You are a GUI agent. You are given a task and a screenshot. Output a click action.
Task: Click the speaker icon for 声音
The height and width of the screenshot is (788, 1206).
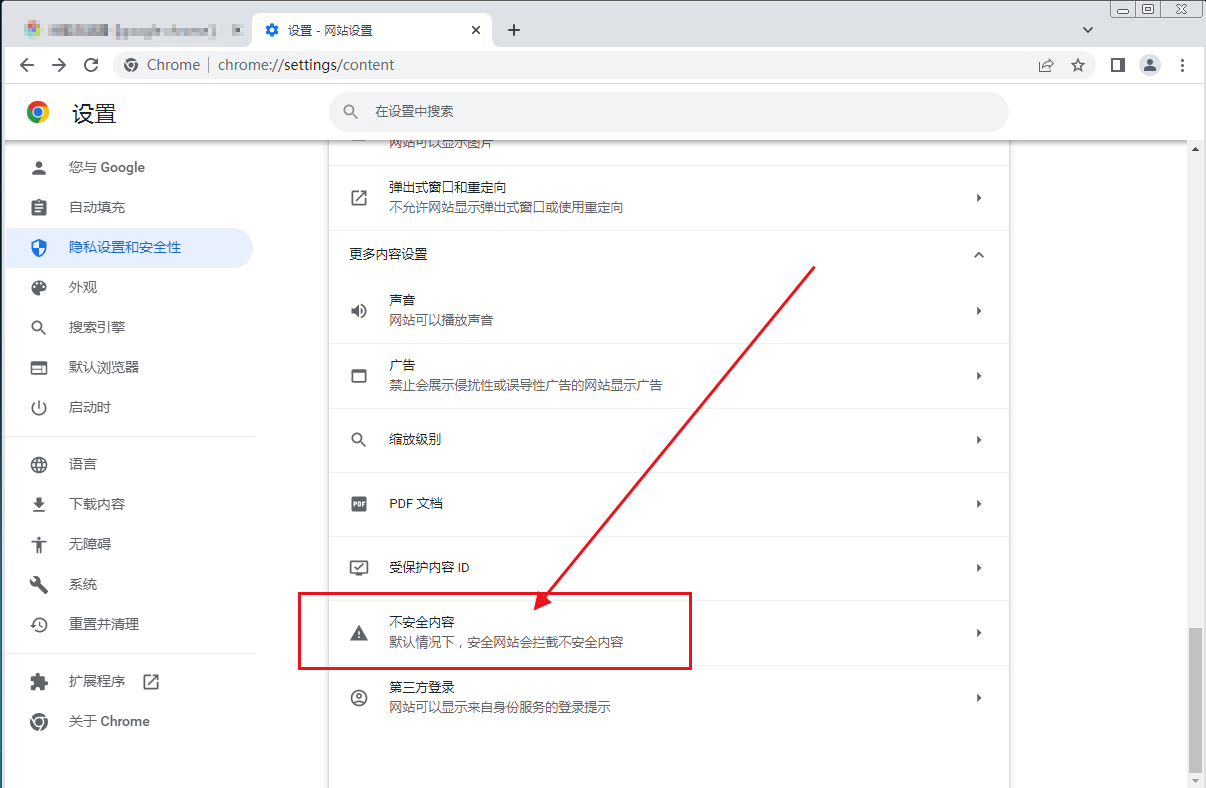coord(359,311)
